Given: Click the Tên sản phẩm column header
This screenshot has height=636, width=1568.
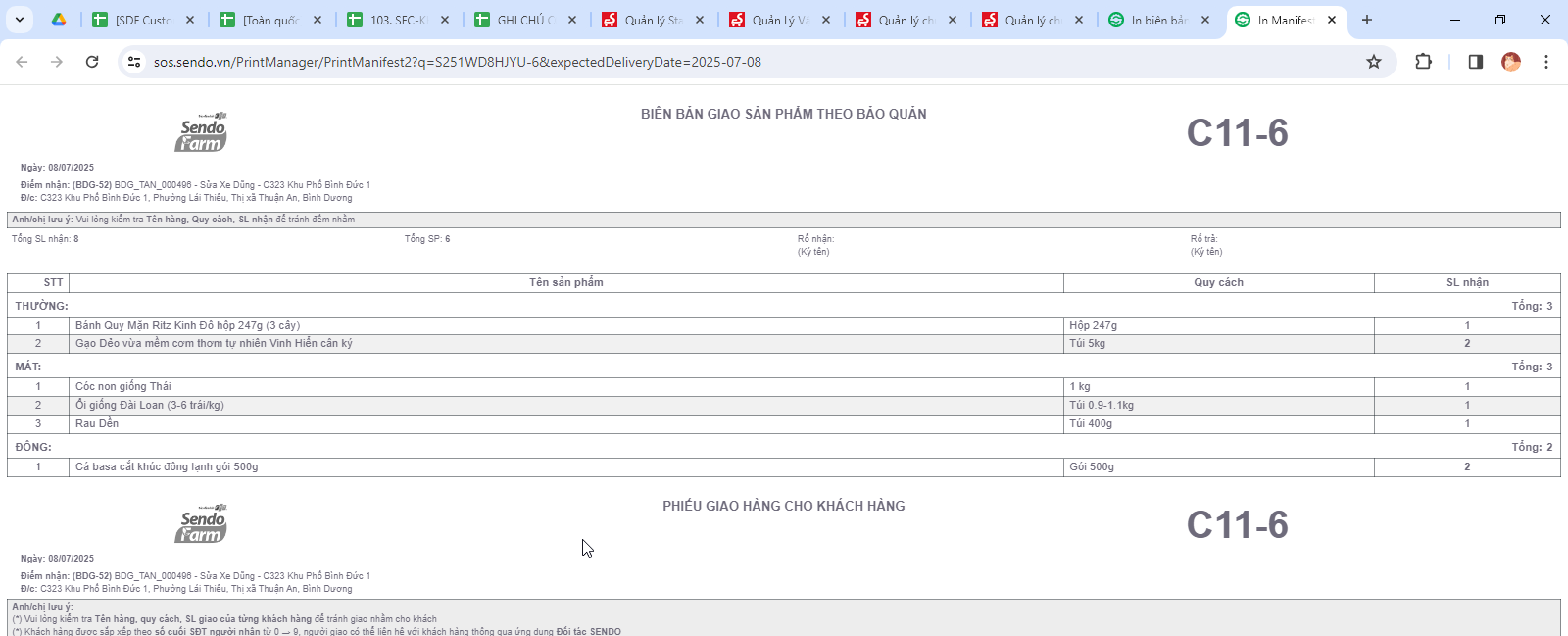Looking at the screenshot, I should pos(566,282).
